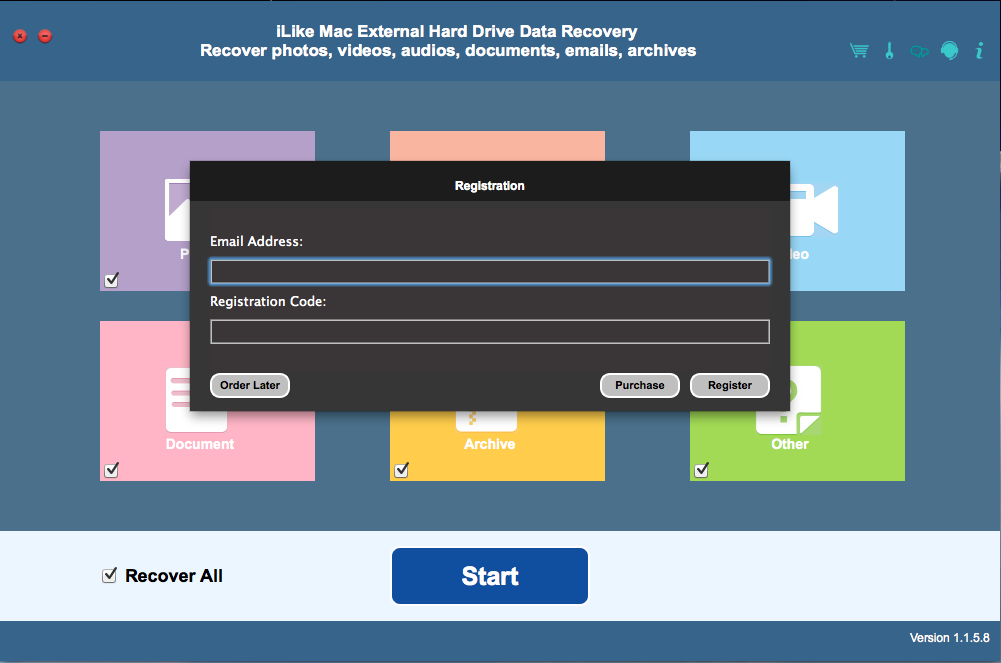Screen dimensions: 1001x663
Task: Uncheck the Archive tile checkbox
Action: [402, 469]
